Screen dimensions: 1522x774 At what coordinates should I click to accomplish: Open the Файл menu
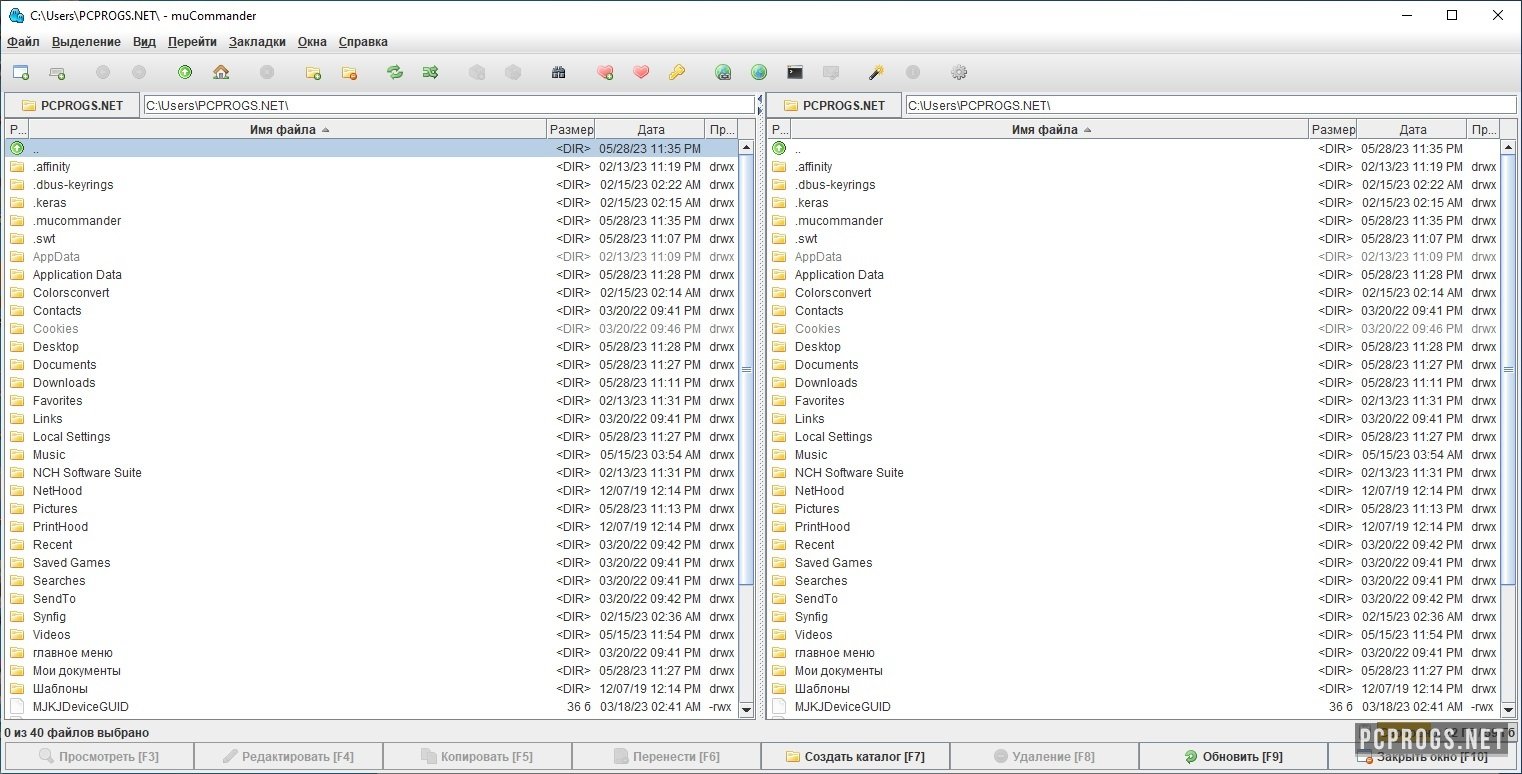coord(23,42)
